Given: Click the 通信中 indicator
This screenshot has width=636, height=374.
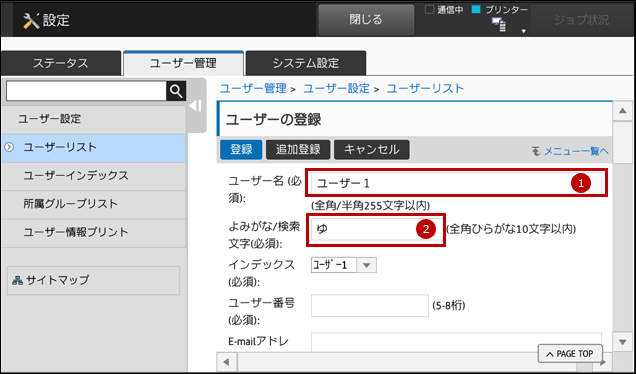Looking at the screenshot, I should [x=444, y=10].
